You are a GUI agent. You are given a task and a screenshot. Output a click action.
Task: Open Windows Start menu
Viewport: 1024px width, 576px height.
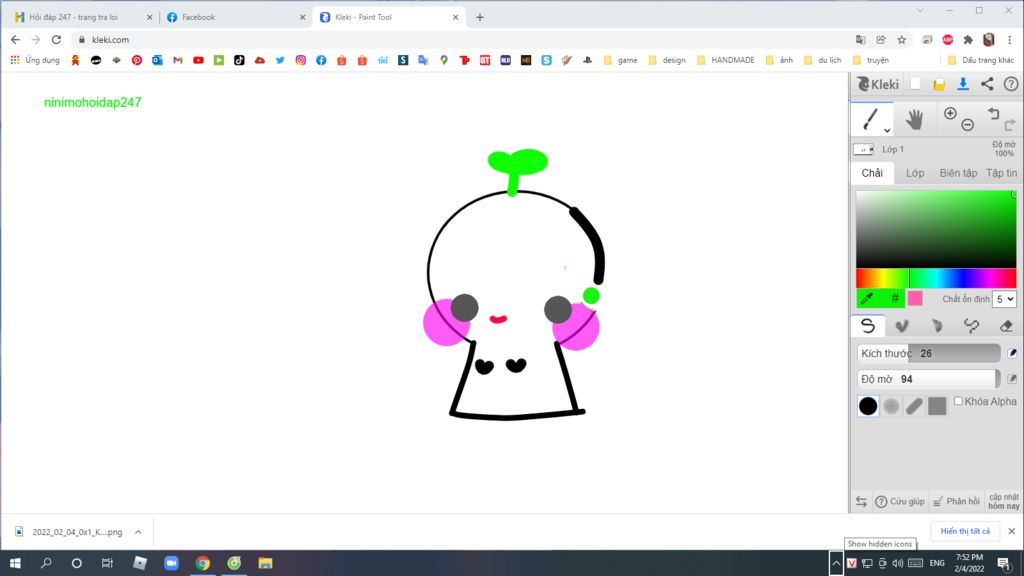pyautogui.click(x=15, y=562)
